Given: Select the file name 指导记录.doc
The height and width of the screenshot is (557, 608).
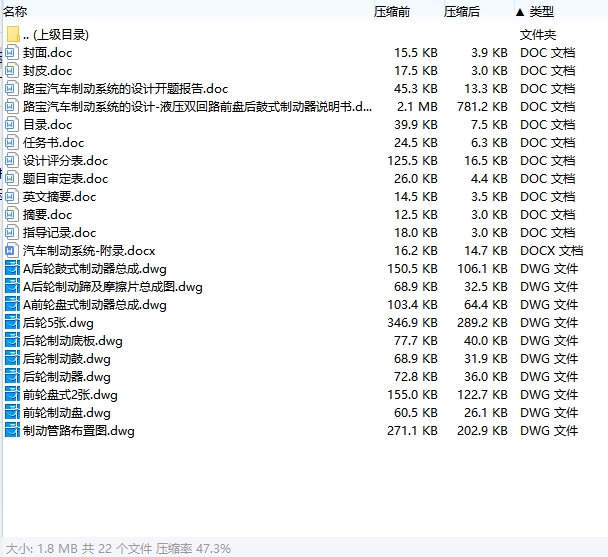Looking at the screenshot, I should [x=59, y=233].
